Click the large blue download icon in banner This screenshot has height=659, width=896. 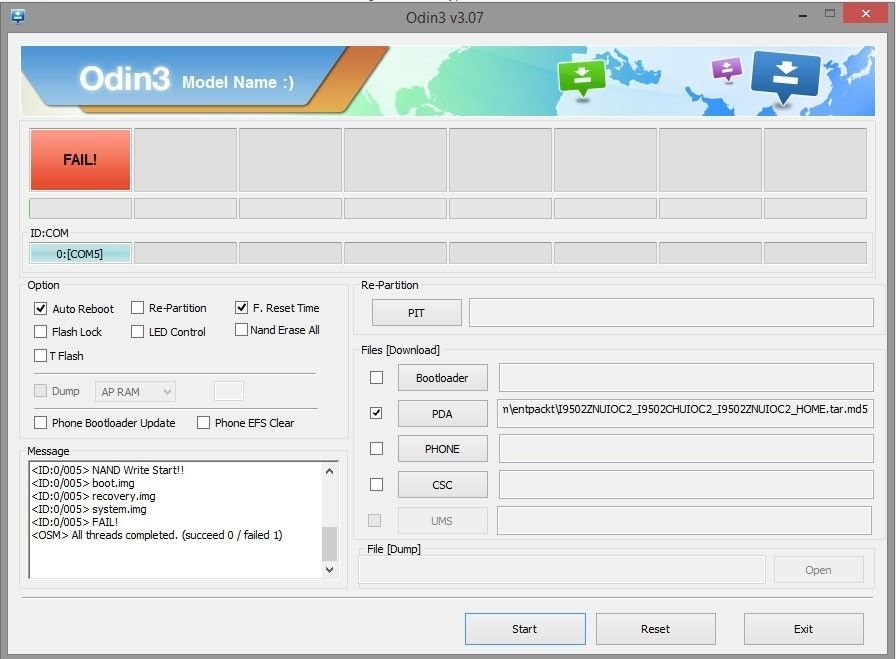[786, 77]
